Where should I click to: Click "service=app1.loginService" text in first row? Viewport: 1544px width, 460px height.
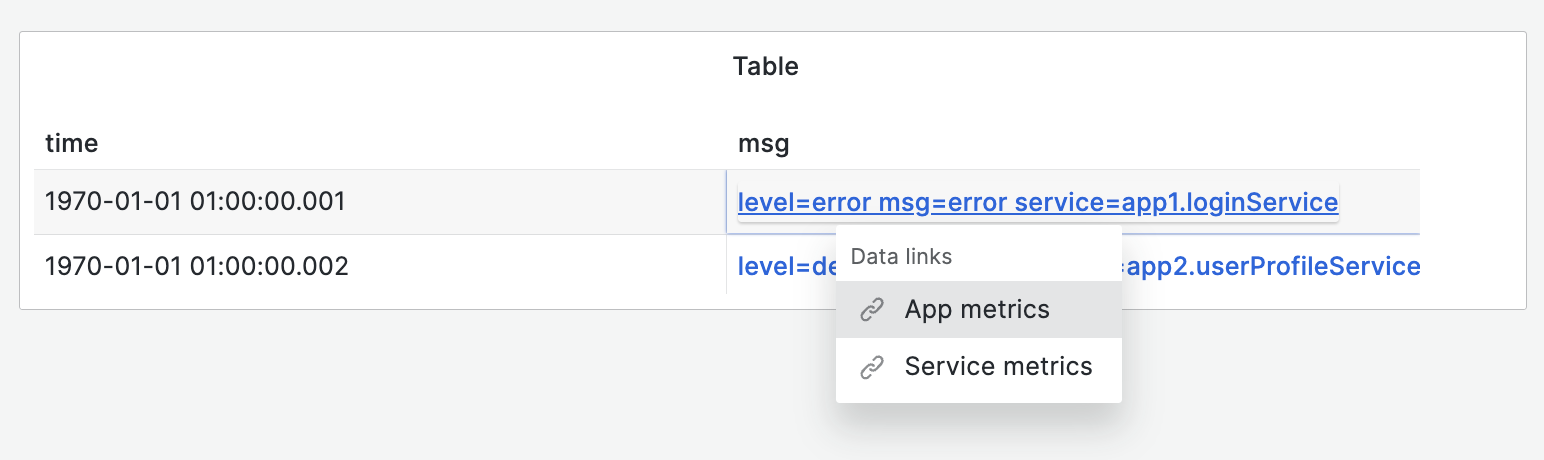click(x=1176, y=203)
